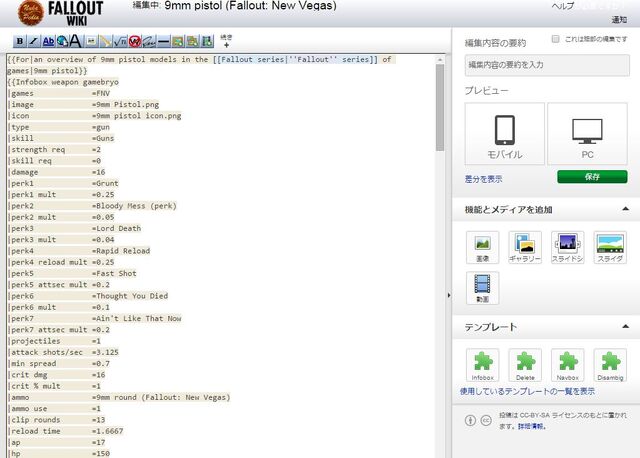Click the add image toolbar icon
The height and width of the screenshot is (458, 640).
point(178,41)
